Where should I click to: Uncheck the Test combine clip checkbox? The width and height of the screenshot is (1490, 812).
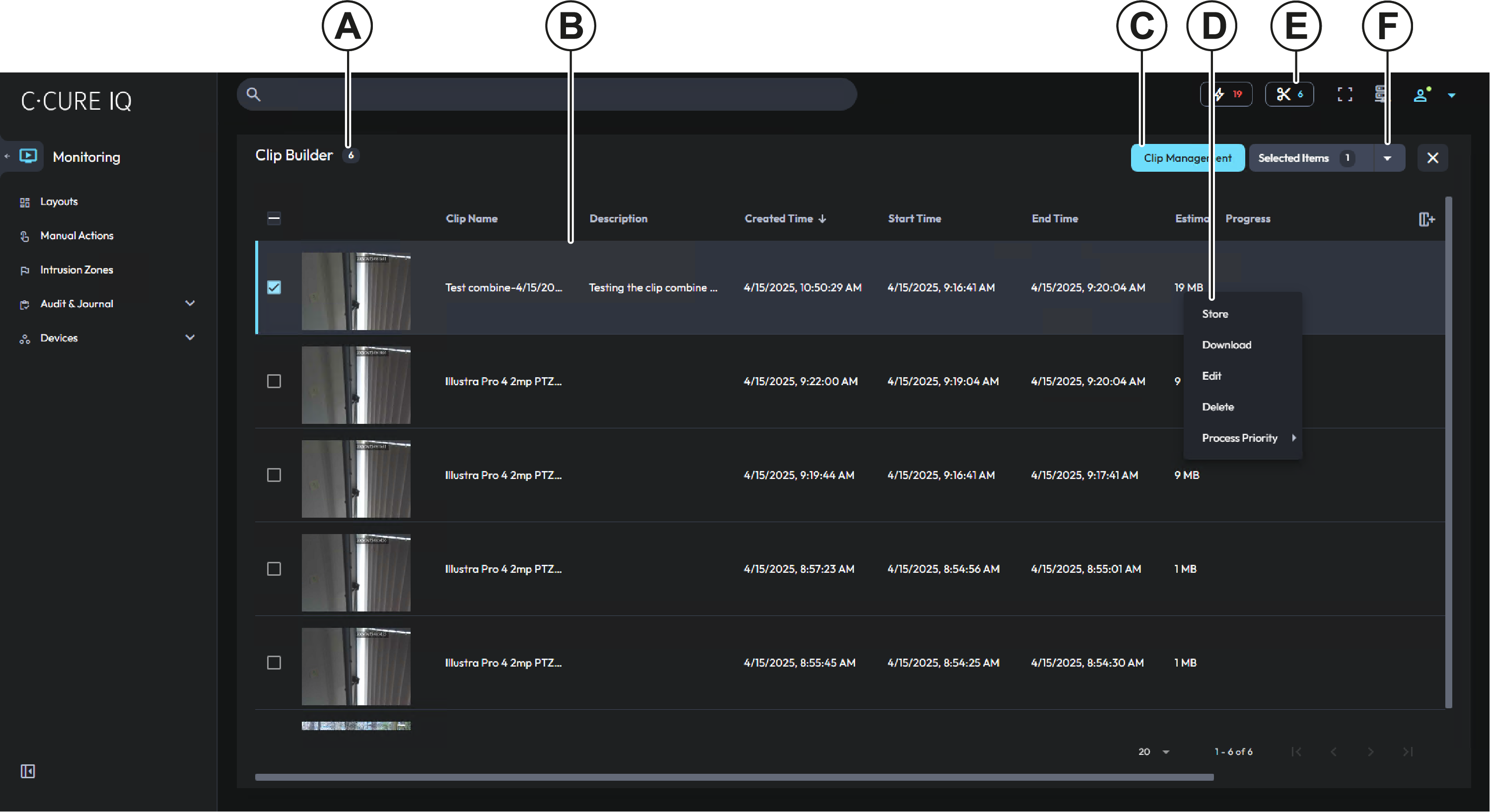(274, 287)
